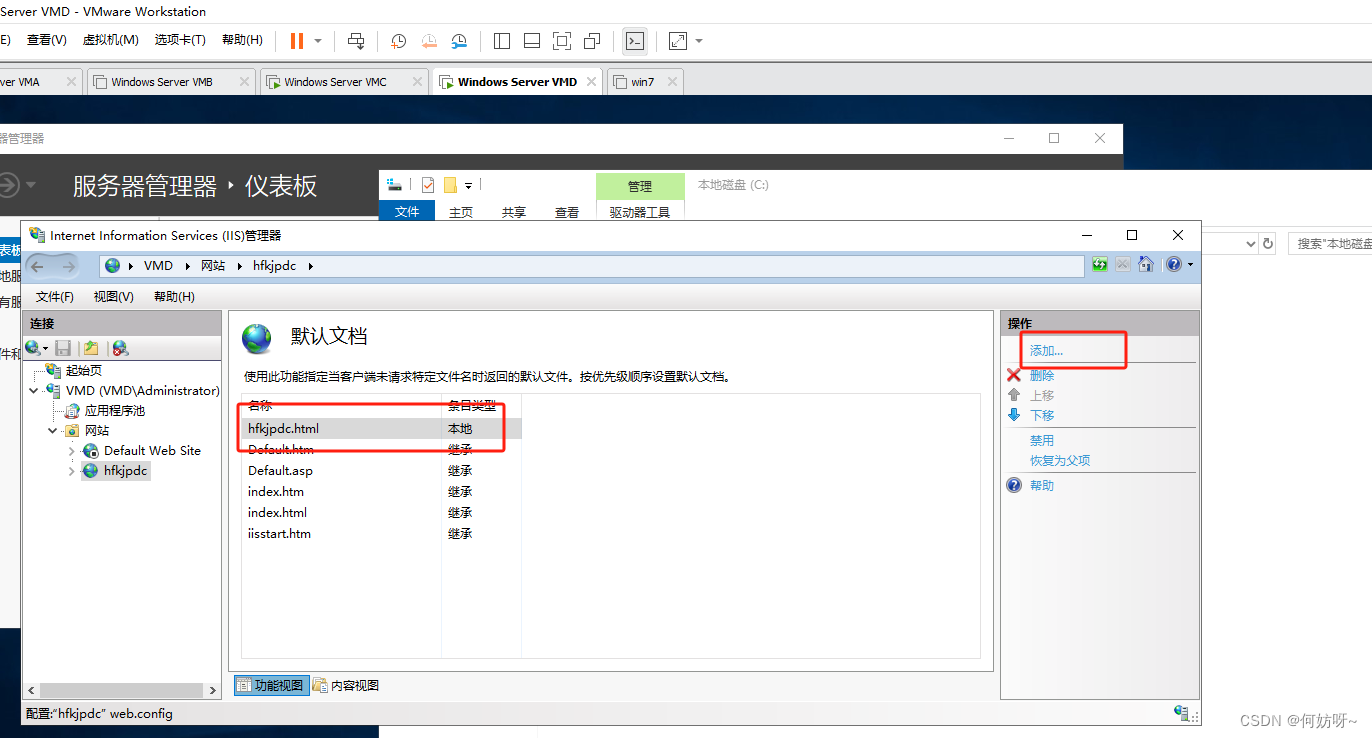Open the IIS 文件(F) menu

[55, 297]
